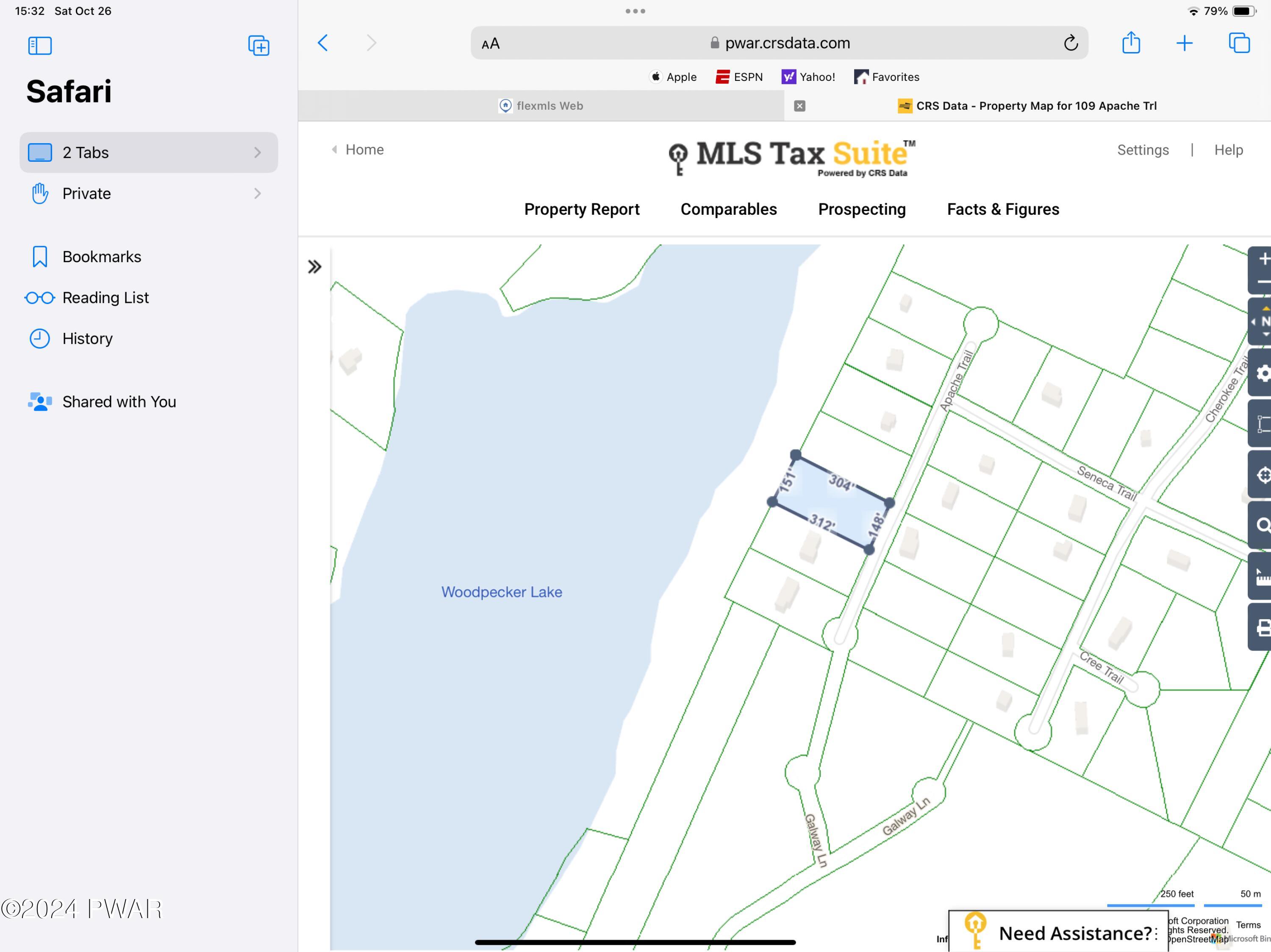Viewport: 1271px width, 952px height.
Task: Click the Safari 2 Tabs expander
Action: click(258, 151)
